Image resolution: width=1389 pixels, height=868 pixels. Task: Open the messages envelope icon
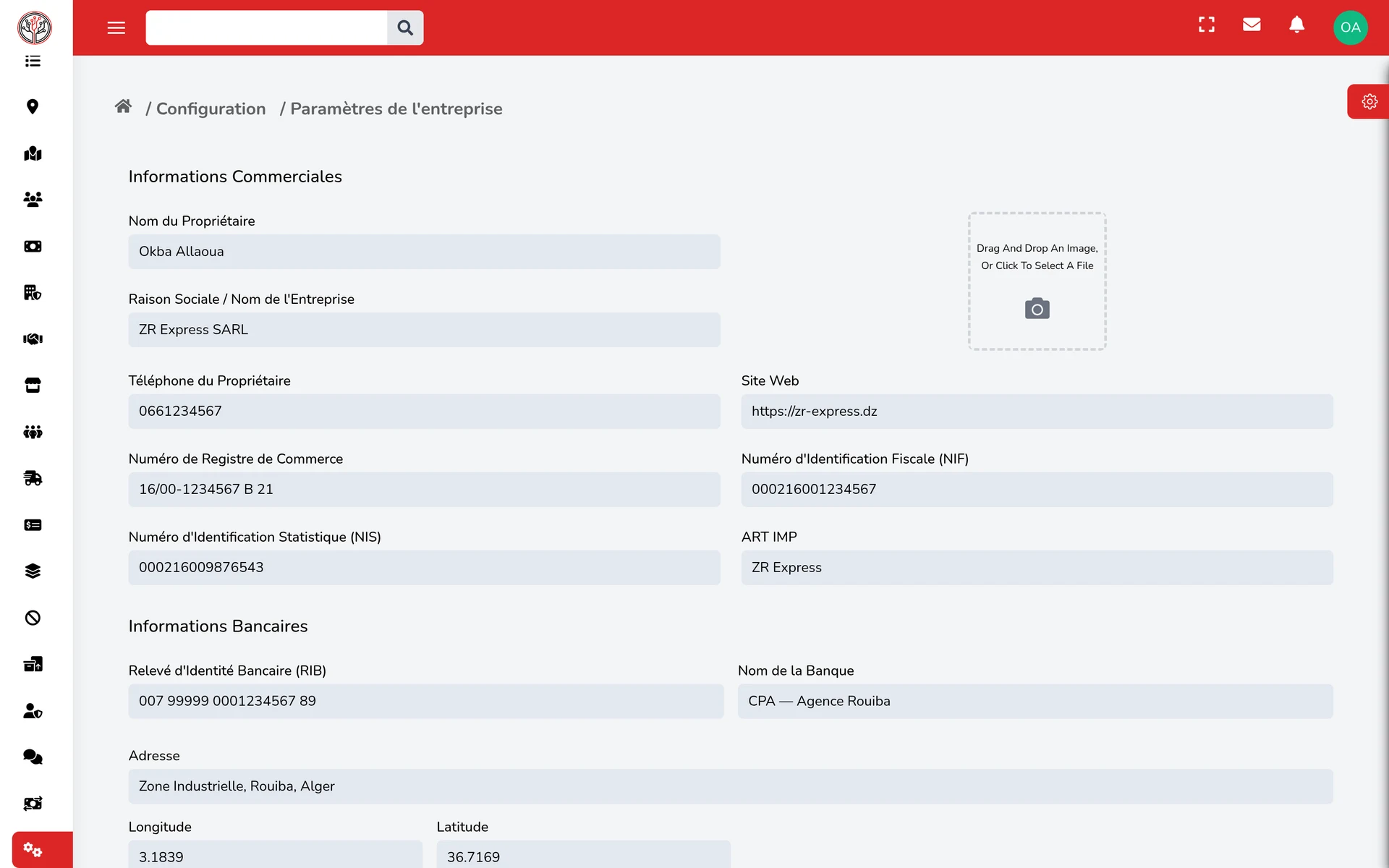1252,25
